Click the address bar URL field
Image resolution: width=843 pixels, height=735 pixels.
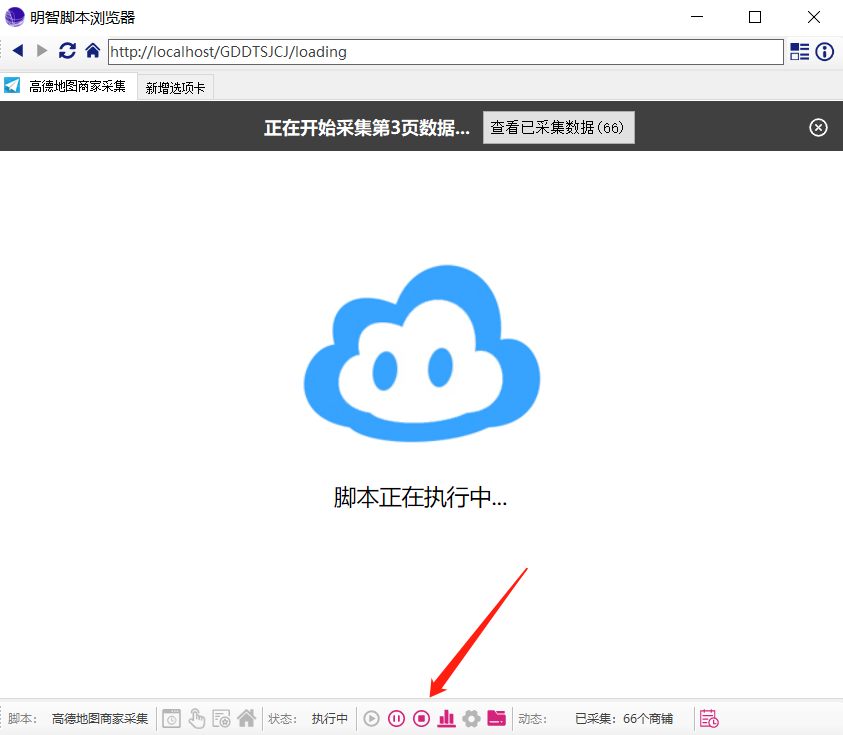(446, 52)
